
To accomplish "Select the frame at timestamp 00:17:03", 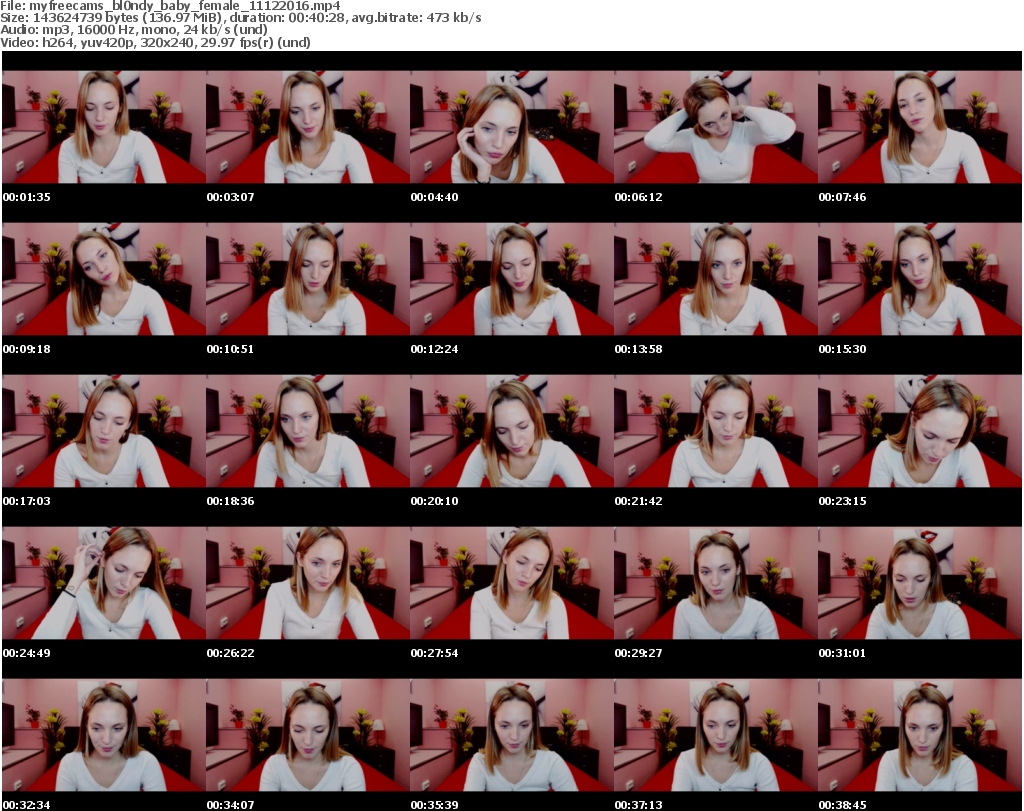I will [103, 431].
